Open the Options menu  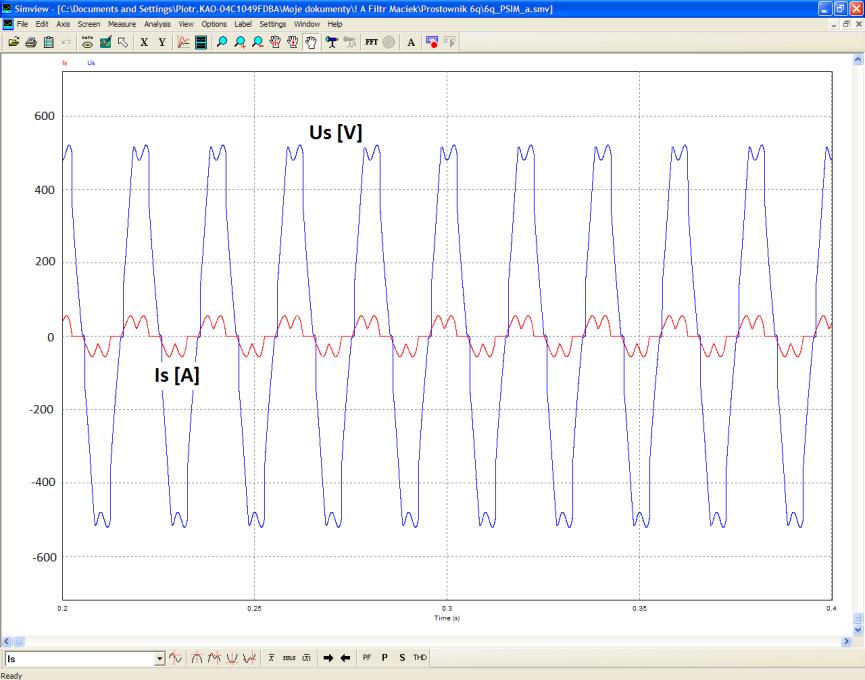pyautogui.click(x=214, y=24)
